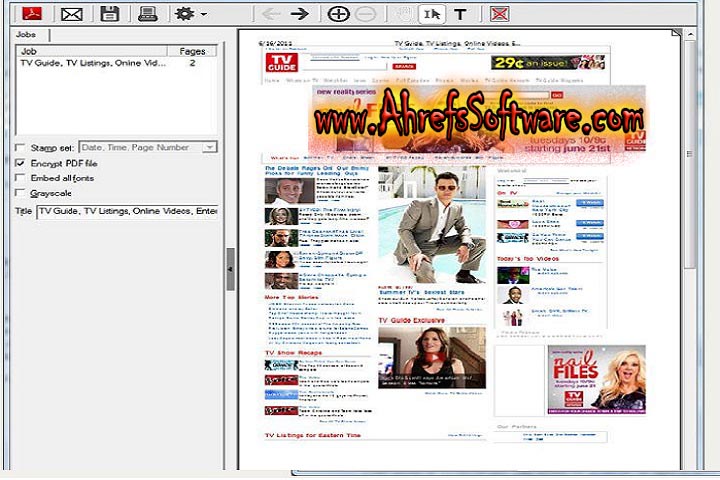
Task: Click the TV Guide logo in preview
Action: click(281, 62)
